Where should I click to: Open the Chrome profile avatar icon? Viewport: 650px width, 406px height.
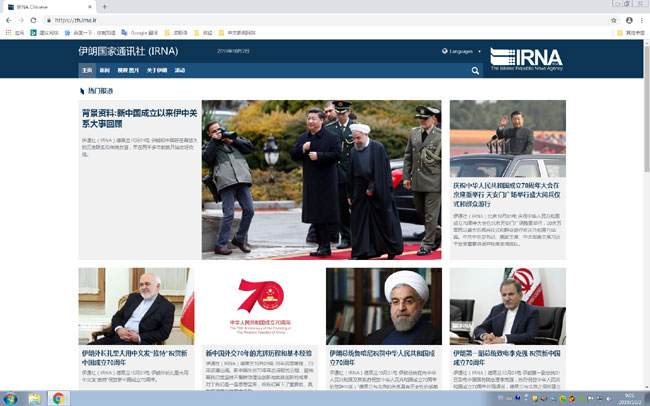coord(629,20)
